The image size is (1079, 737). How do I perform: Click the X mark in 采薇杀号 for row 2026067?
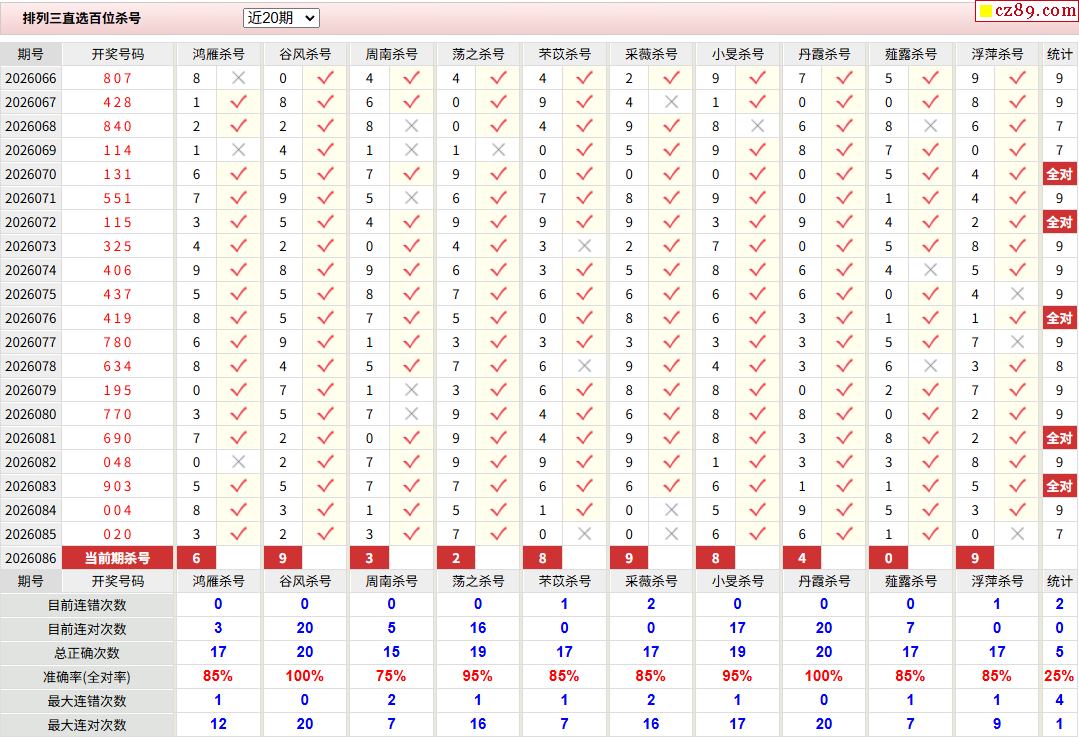[672, 103]
